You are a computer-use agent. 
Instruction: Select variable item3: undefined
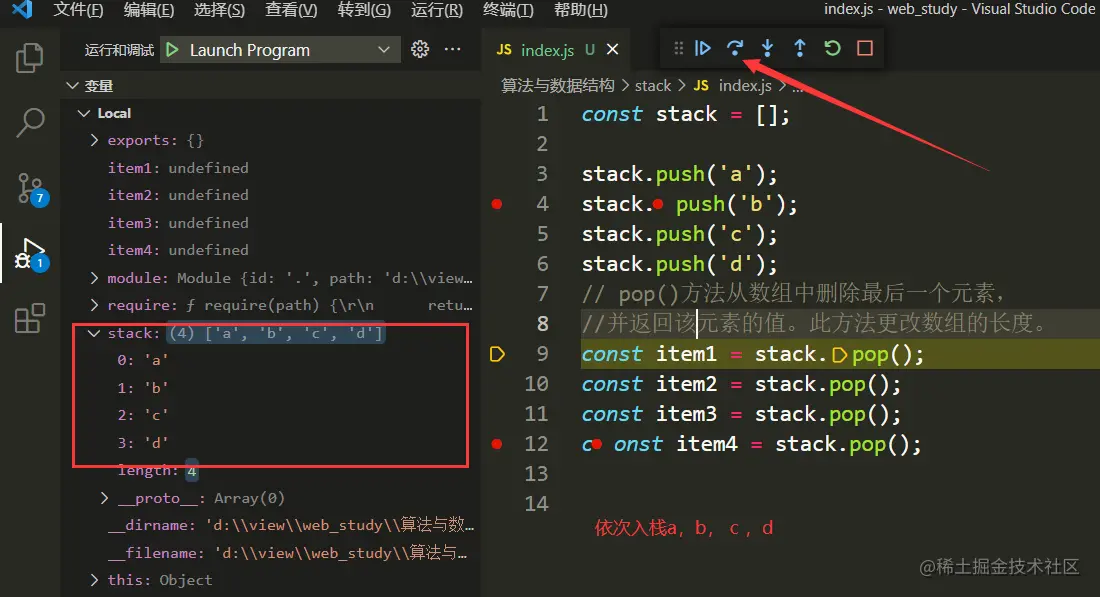178,223
